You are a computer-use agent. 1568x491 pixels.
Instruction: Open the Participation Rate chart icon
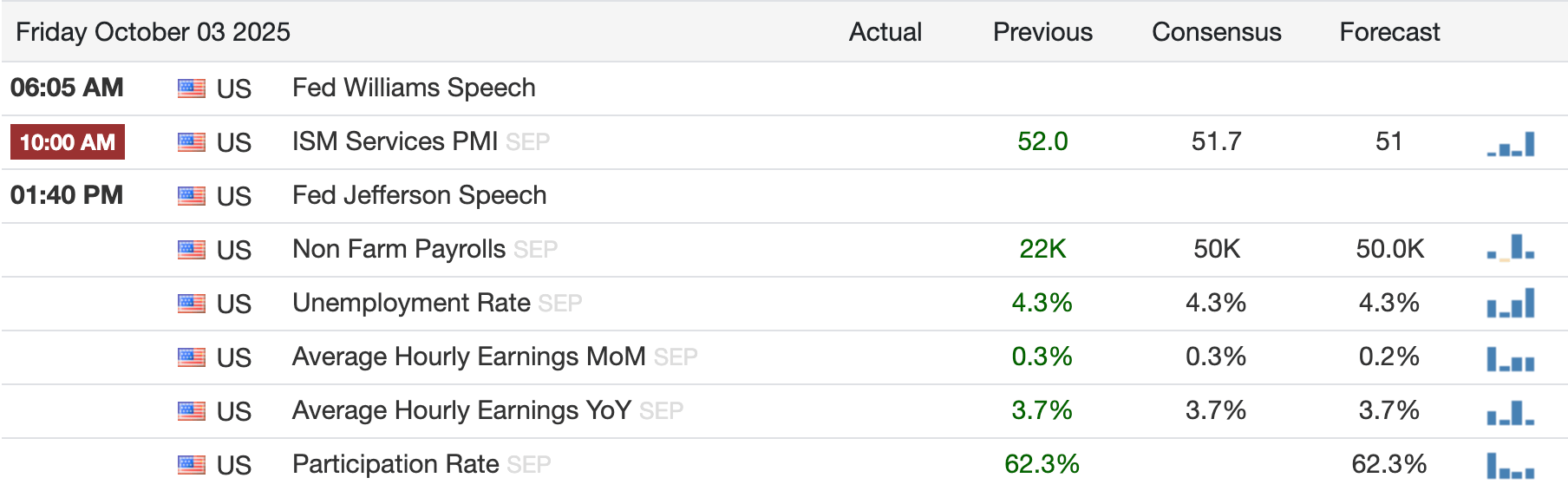coord(1511,466)
